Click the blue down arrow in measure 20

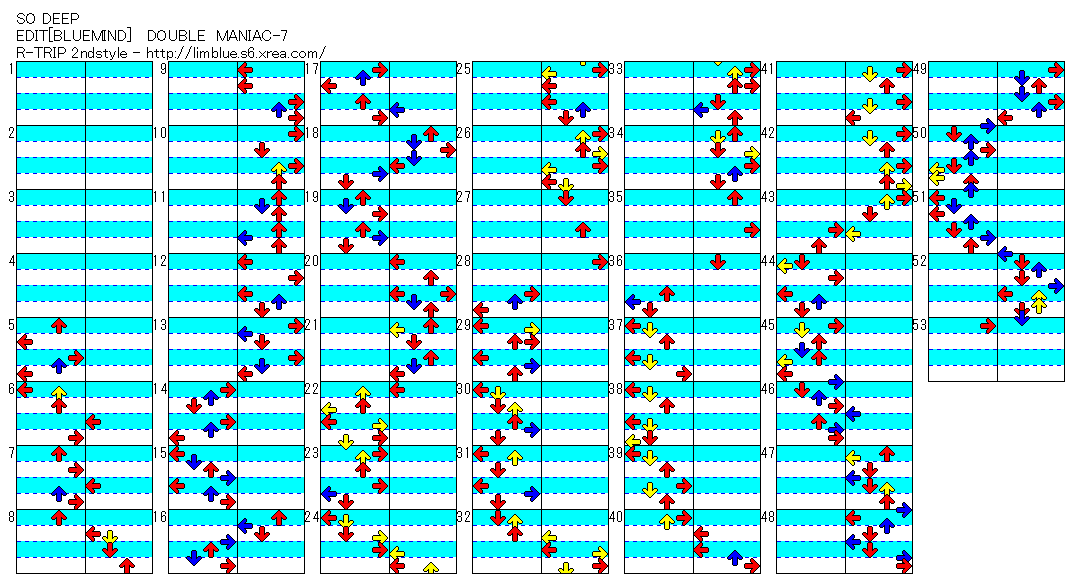(414, 301)
